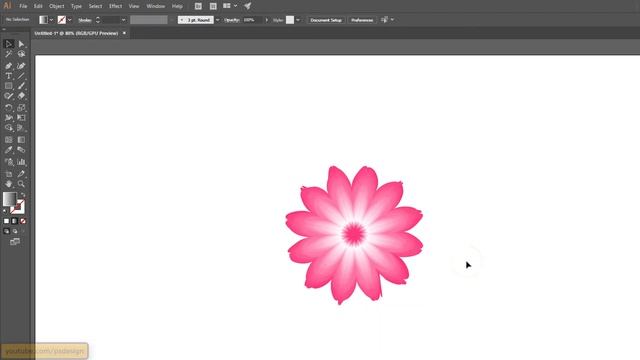Activate the Stroke box in toolbar
This screenshot has width=640, height=360.
18,208
